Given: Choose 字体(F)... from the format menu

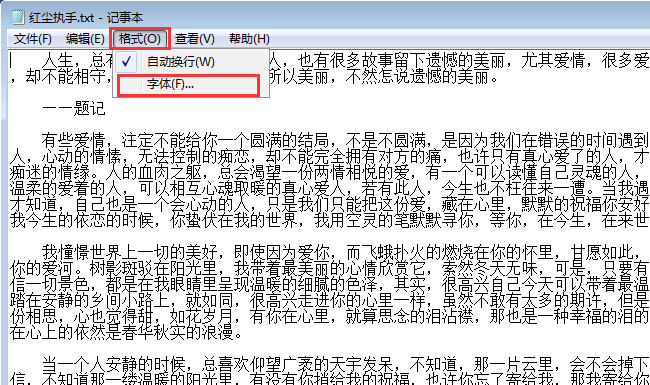Looking at the screenshot, I should click(191, 85).
